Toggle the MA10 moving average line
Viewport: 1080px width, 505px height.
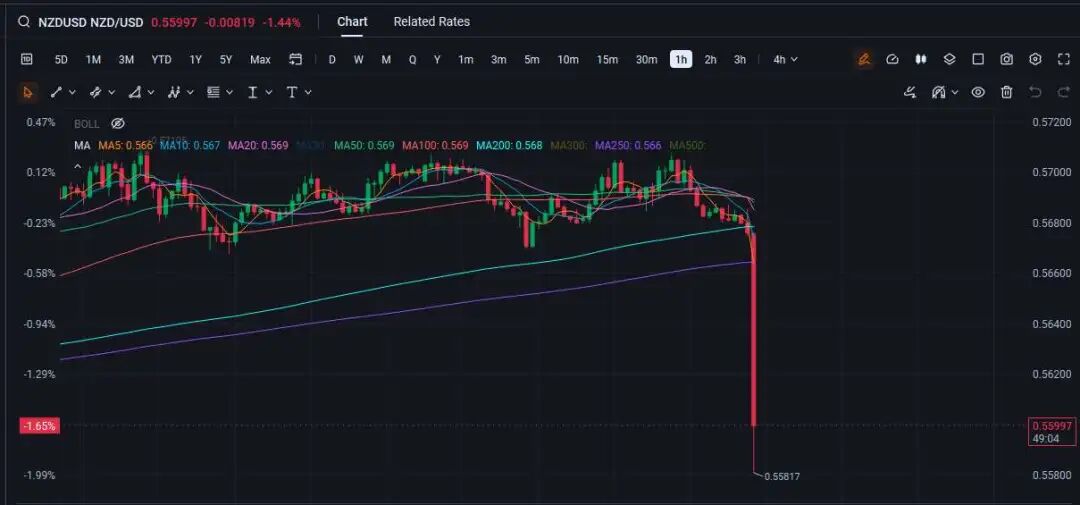[190, 145]
